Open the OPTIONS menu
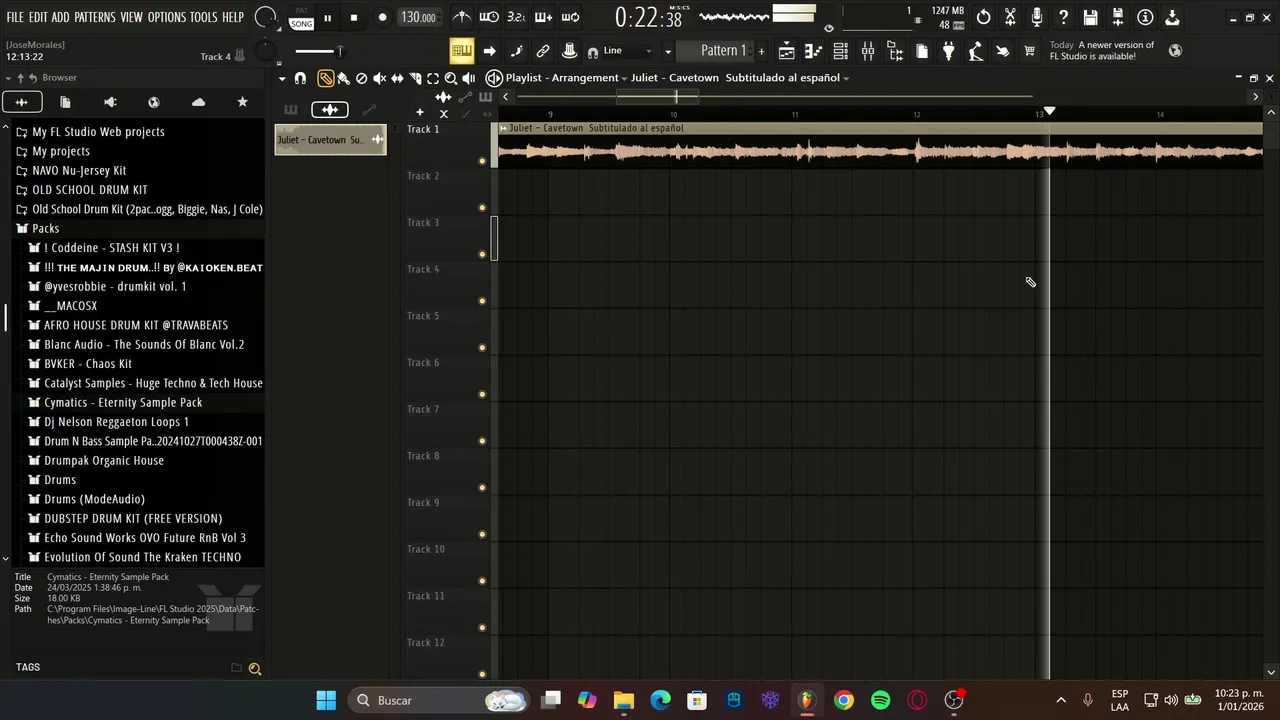The image size is (1280, 720). tap(167, 17)
